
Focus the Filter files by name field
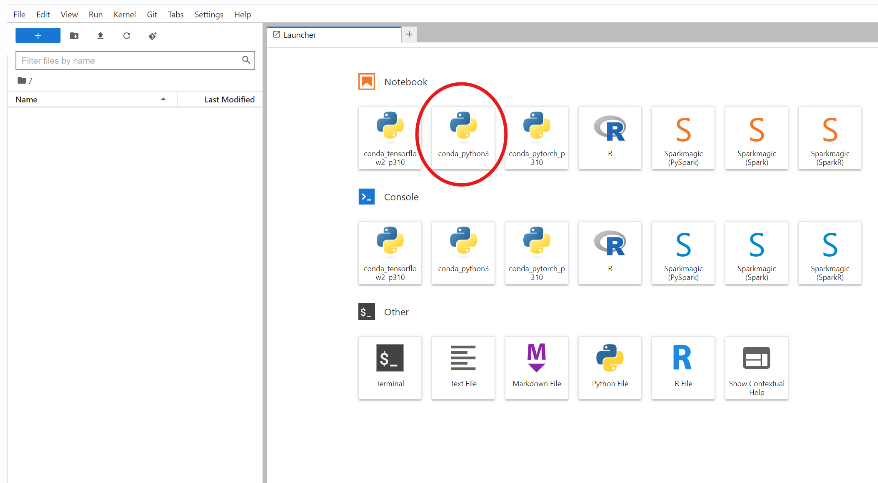click(135, 60)
